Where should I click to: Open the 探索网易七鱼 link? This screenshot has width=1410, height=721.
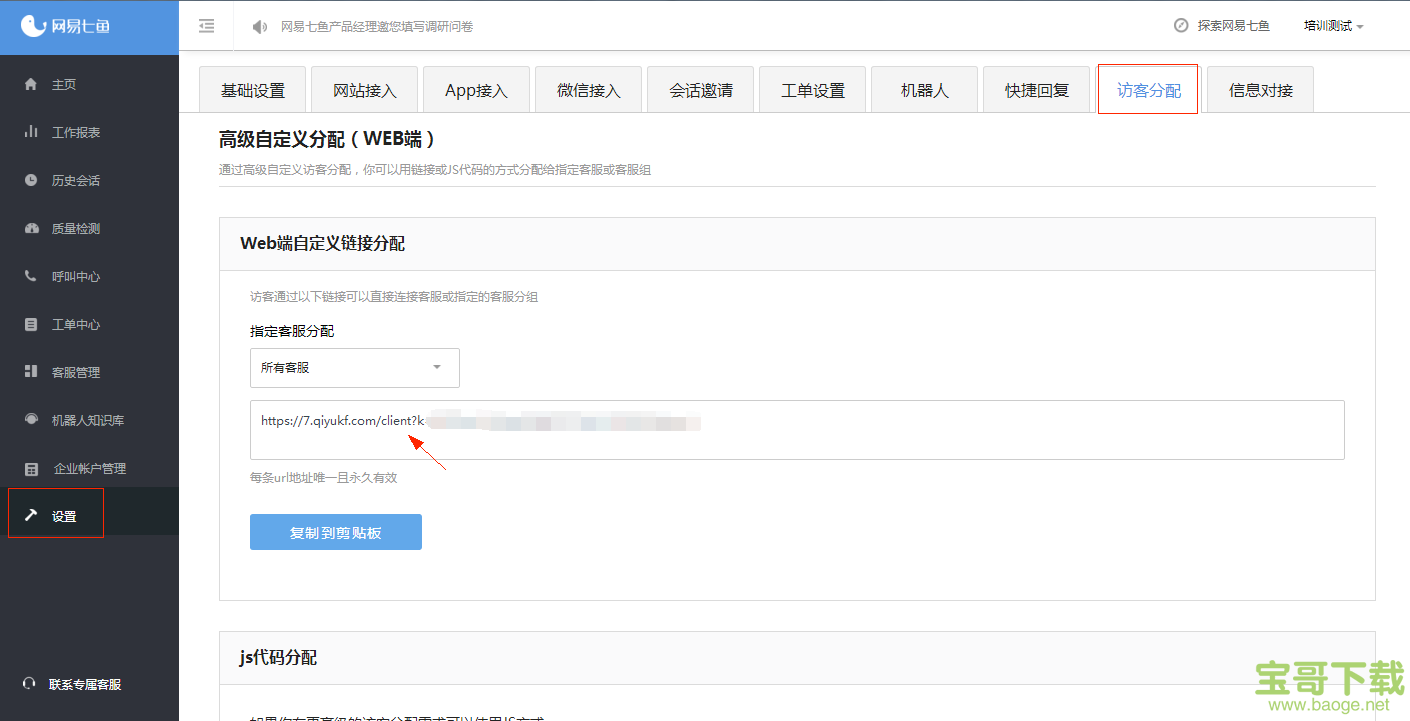pyautogui.click(x=1233, y=27)
